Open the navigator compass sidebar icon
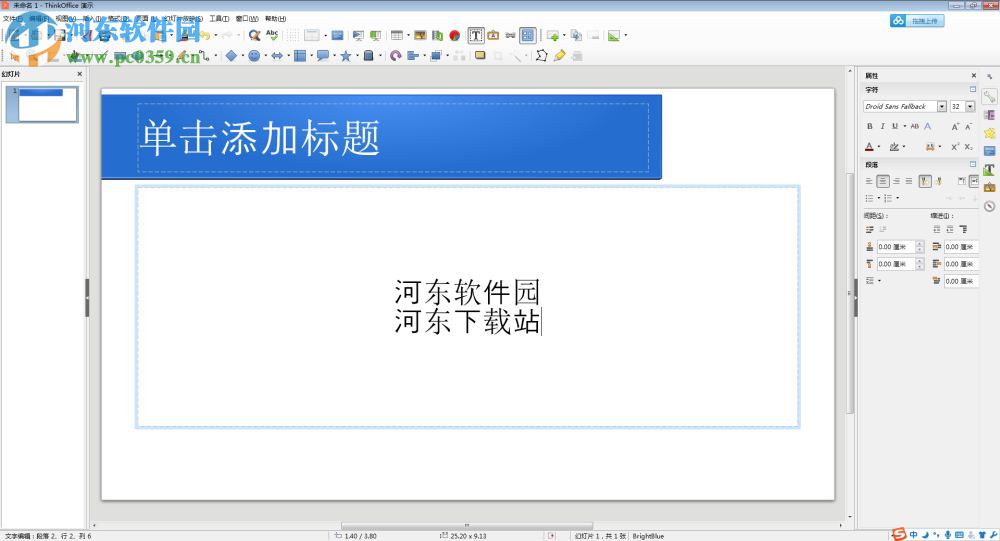Viewport: 1000px width, 541px height. pyautogui.click(x=989, y=207)
